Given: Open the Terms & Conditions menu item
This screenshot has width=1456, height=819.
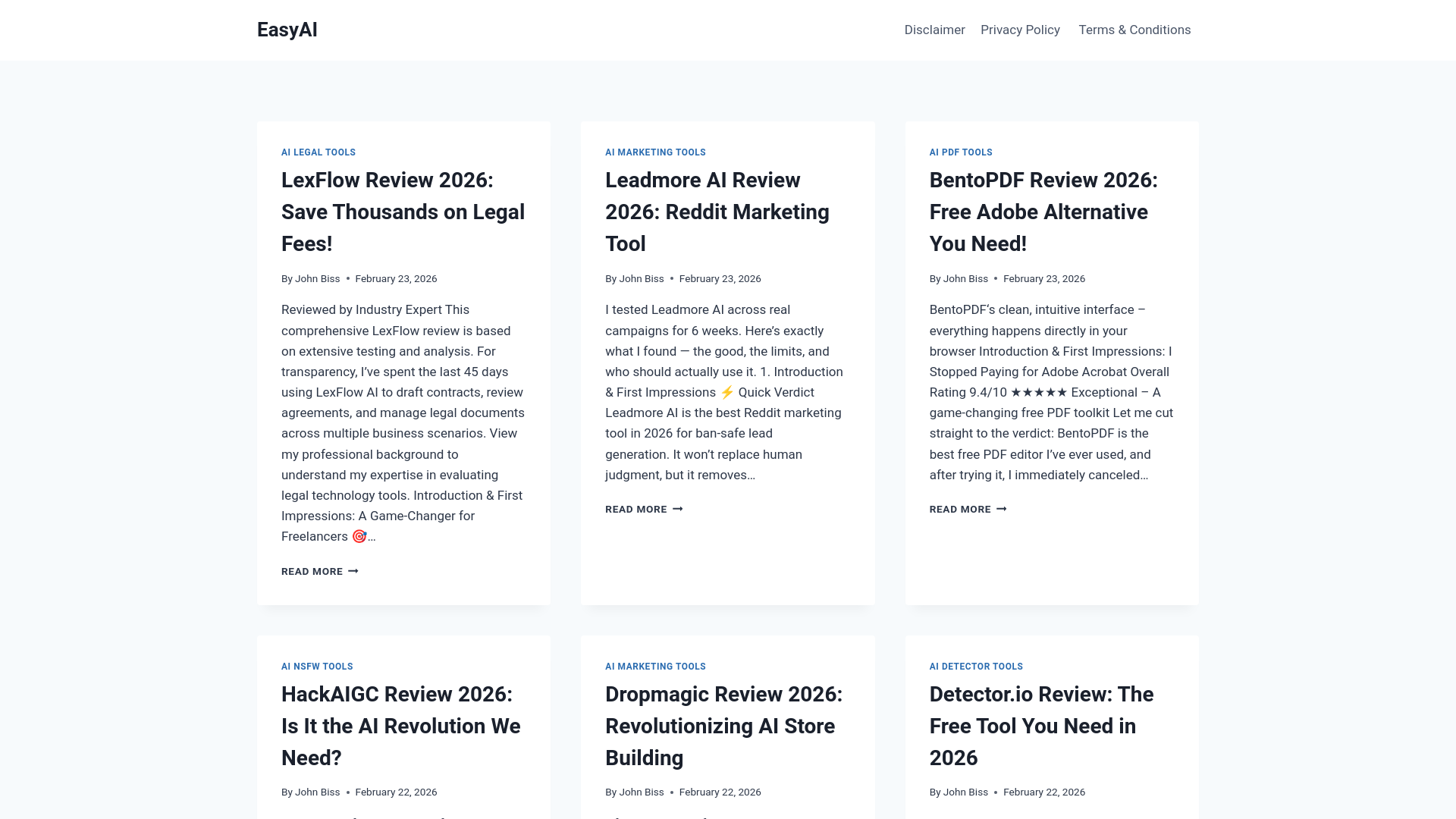Looking at the screenshot, I should [x=1134, y=30].
